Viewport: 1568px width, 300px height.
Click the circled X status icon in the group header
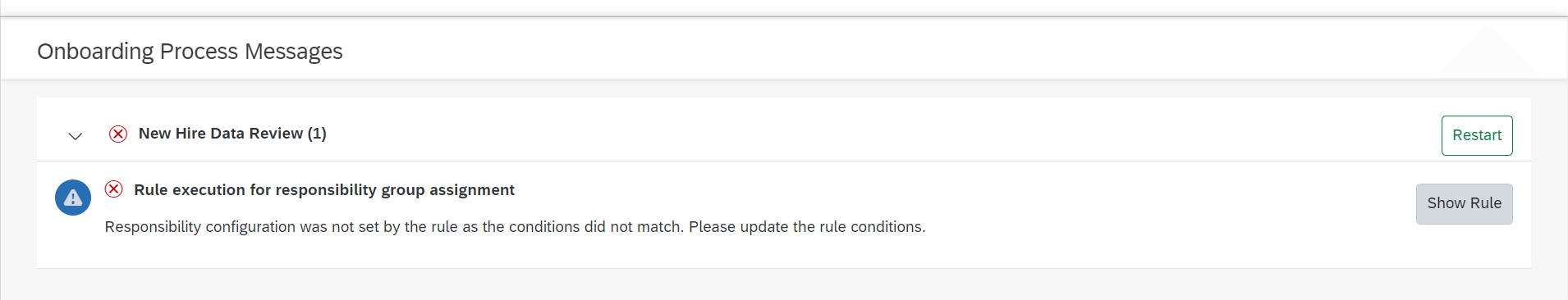pyautogui.click(x=118, y=134)
